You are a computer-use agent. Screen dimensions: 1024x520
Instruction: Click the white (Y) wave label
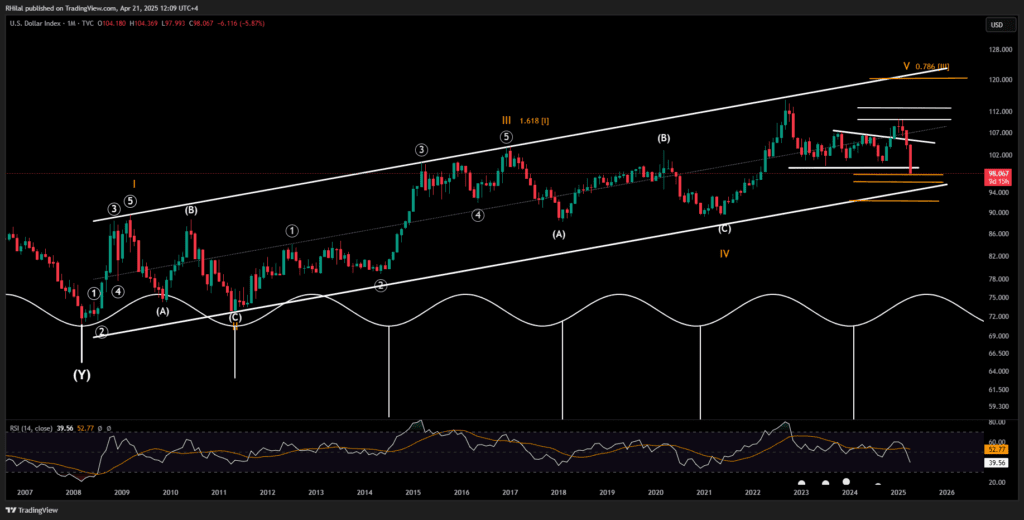(x=81, y=375)
